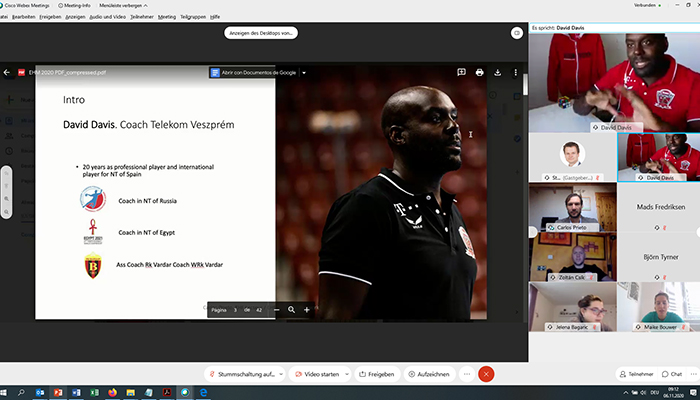Click the print icon in PDF viewer
The height and width of the screenshot is (400, 700).
click(480, 72)
